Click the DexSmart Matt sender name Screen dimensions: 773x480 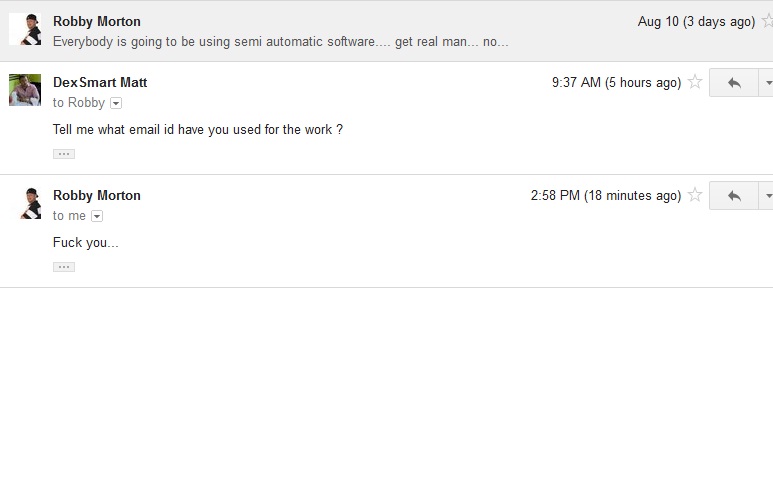click(100, 82)
